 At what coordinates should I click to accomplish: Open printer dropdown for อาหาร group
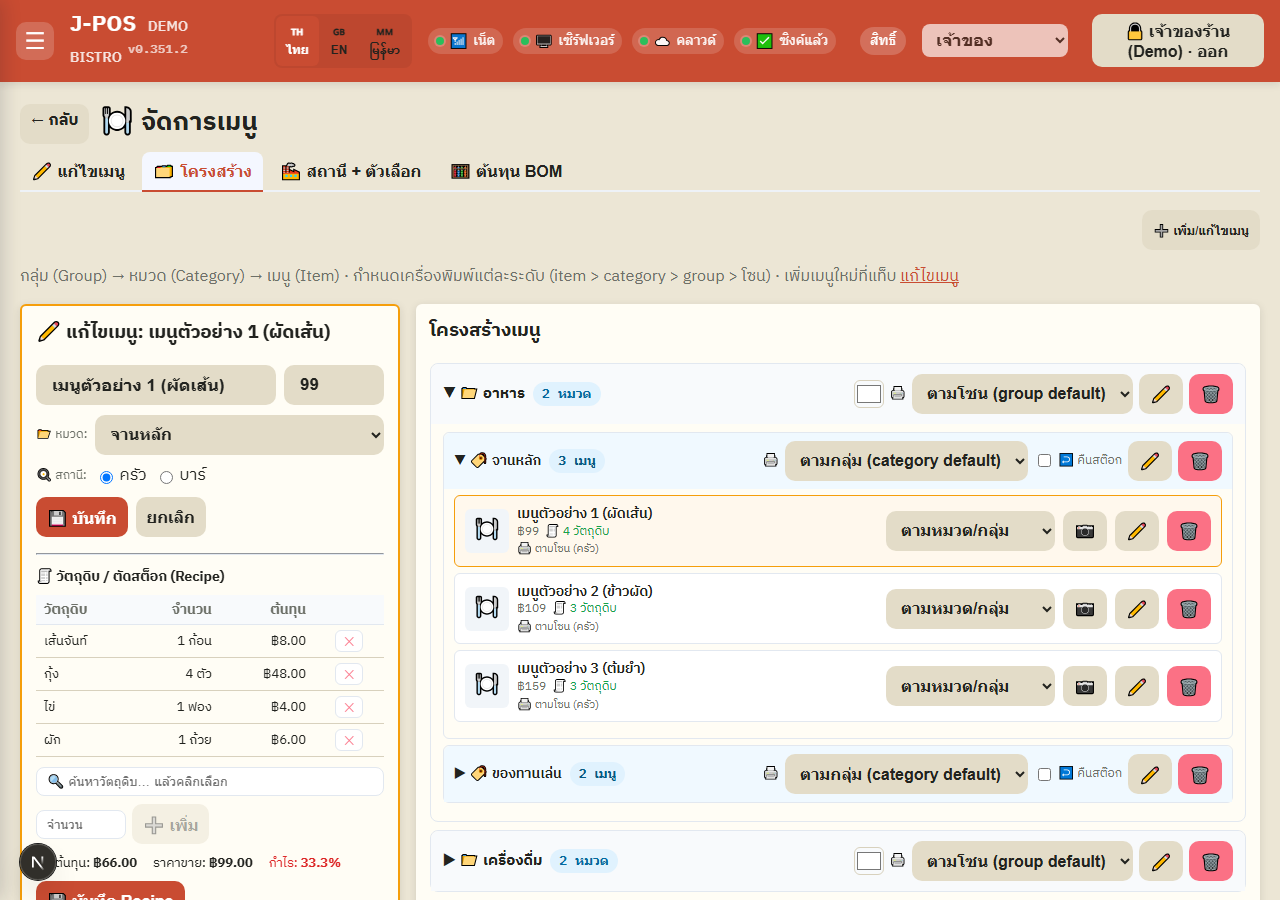pyautogui.click(x=1022, y=394)
